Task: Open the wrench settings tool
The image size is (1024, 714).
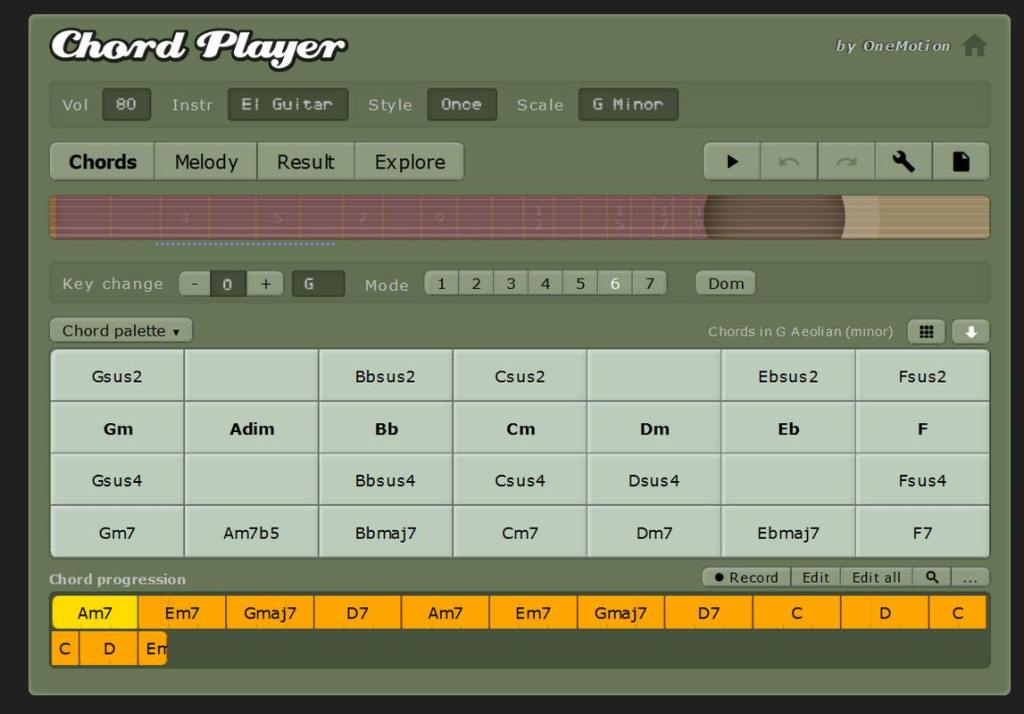Action: coord(903,162)
